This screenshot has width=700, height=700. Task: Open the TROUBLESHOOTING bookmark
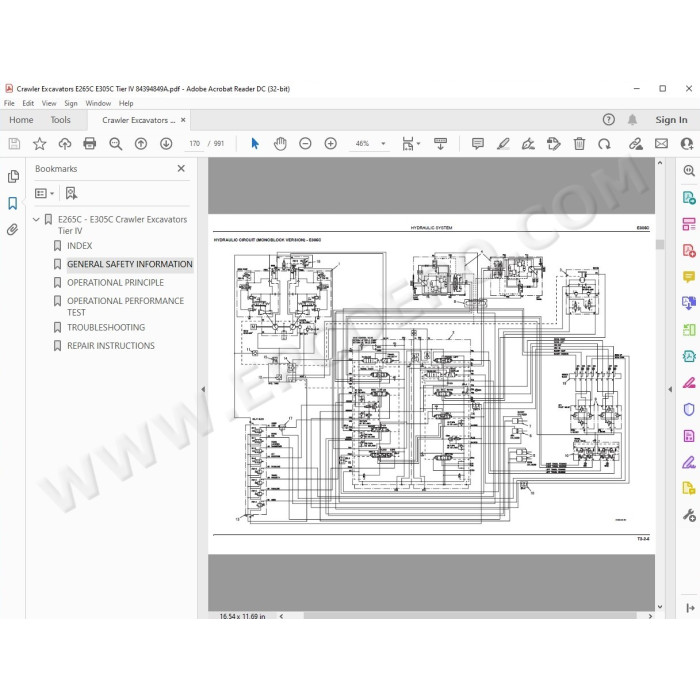click(x=106, y=327)
